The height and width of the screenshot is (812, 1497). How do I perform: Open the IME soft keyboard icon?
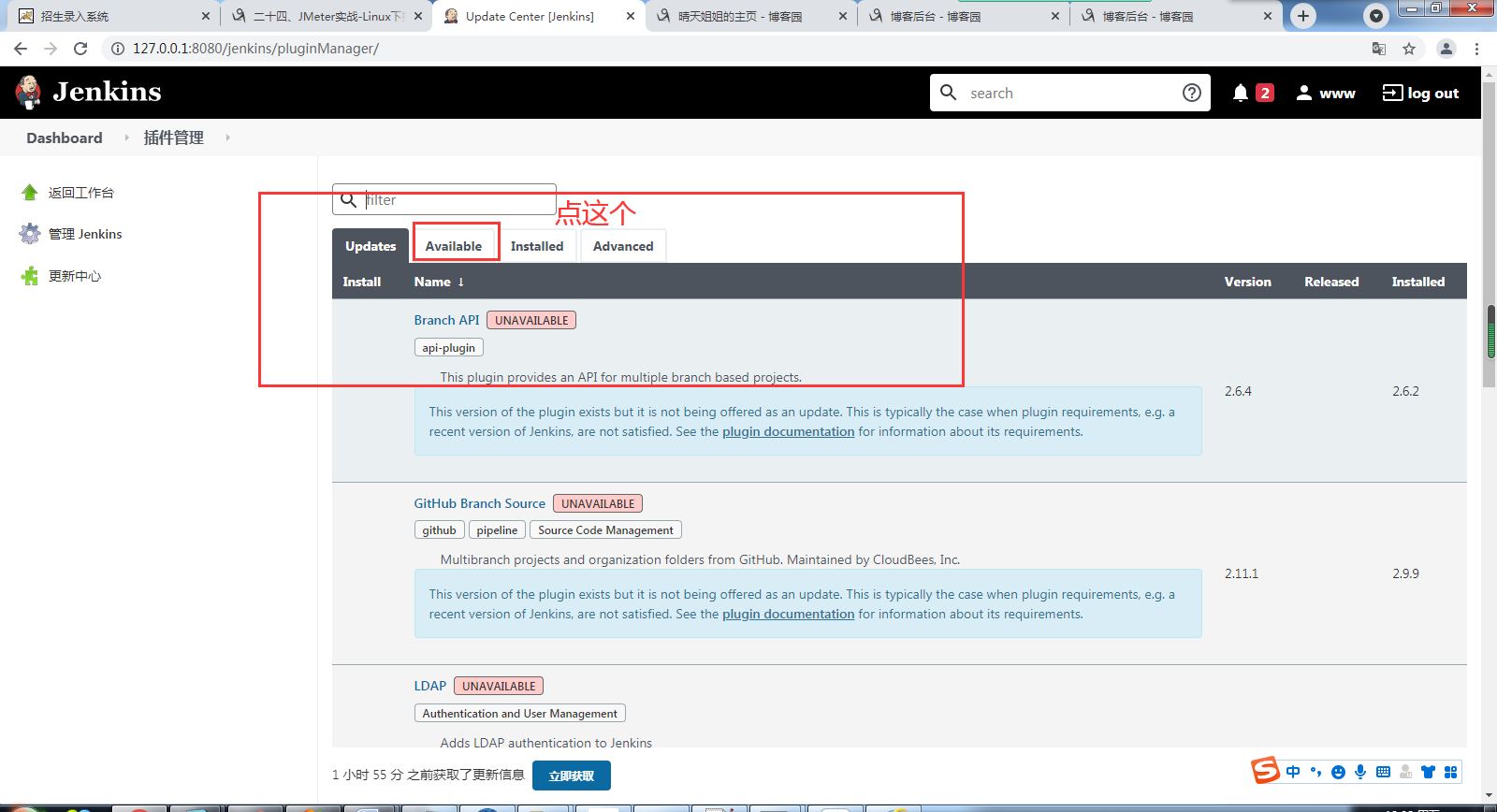(x=1383, y=772)
